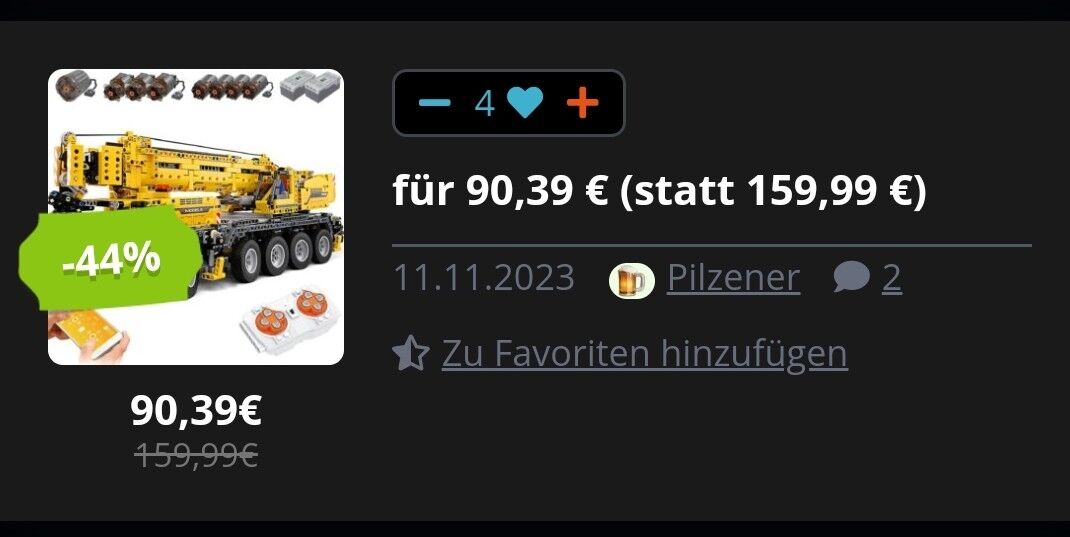The width and height of the screenshot is (1070, 537).
Task: Click the crossed-out 159,99€ old price
Action: [196, 455]
